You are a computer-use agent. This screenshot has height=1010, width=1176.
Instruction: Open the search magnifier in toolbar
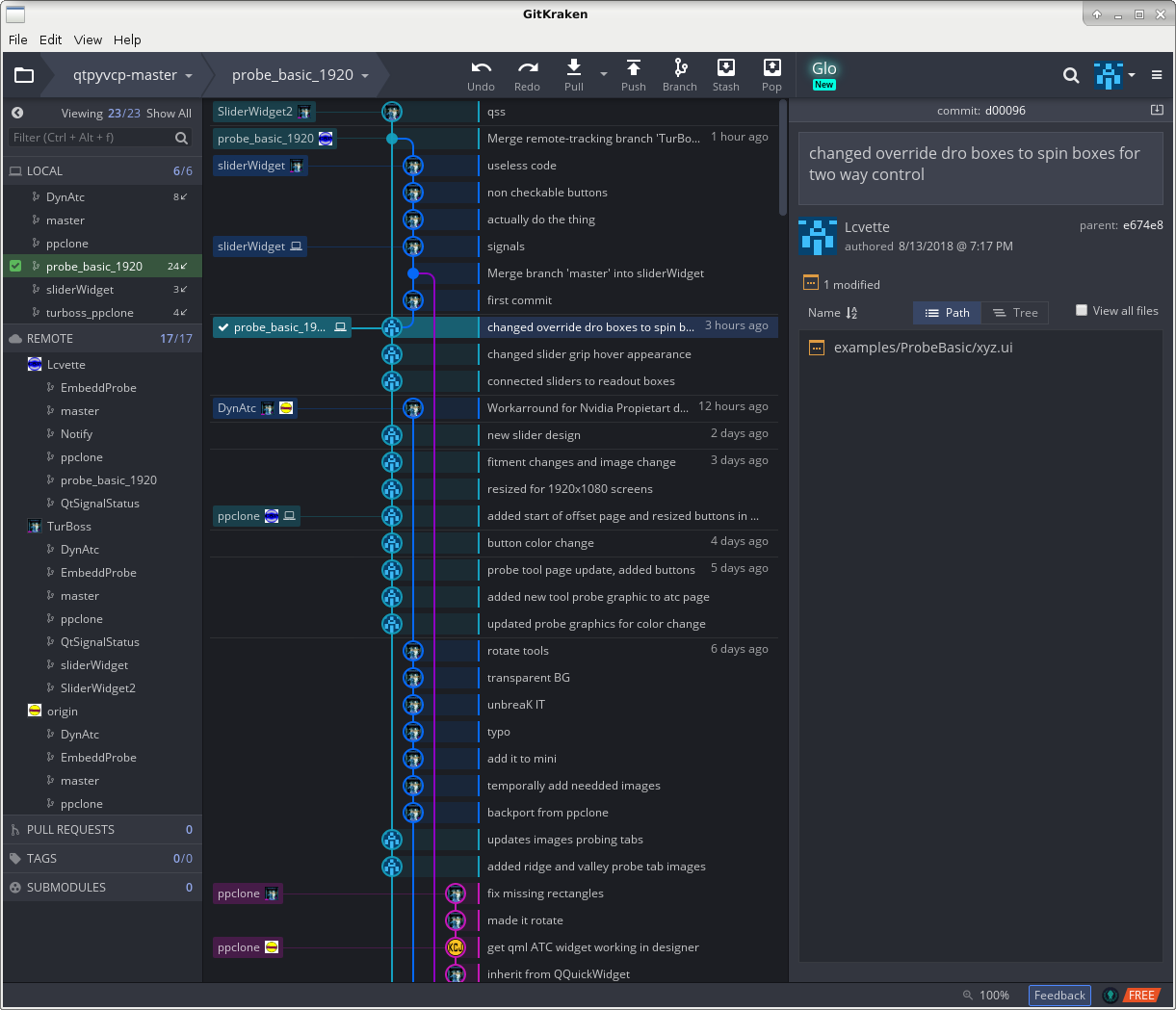pyautogui.click(x=1070, y=75)
